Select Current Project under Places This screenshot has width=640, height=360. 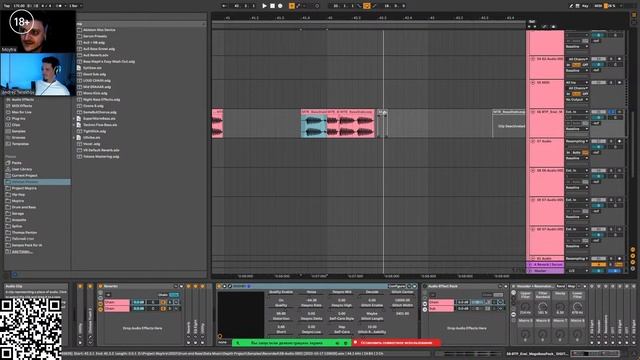(x=24, y=176)
